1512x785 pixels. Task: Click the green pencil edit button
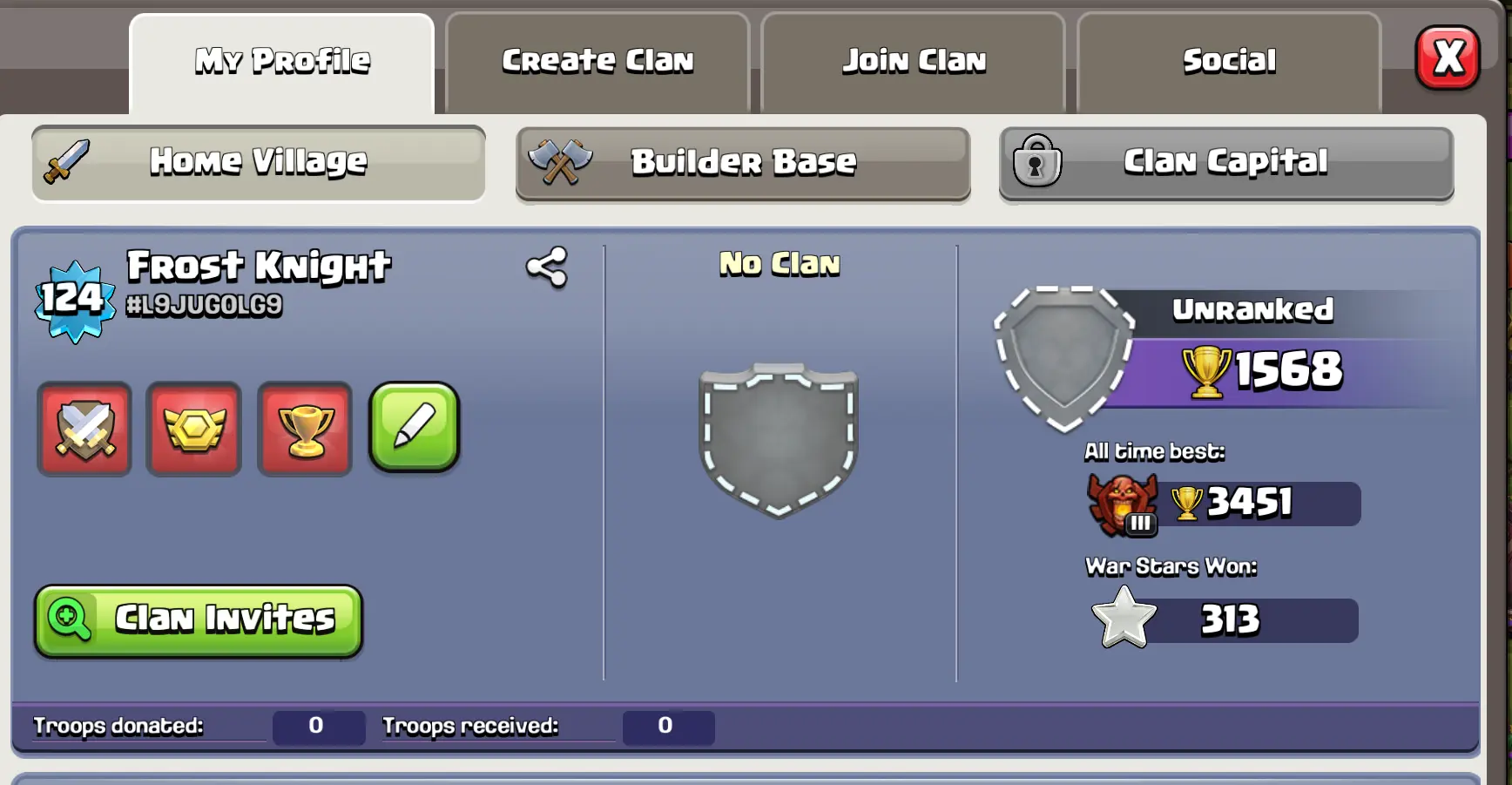[x=415, y=427]
